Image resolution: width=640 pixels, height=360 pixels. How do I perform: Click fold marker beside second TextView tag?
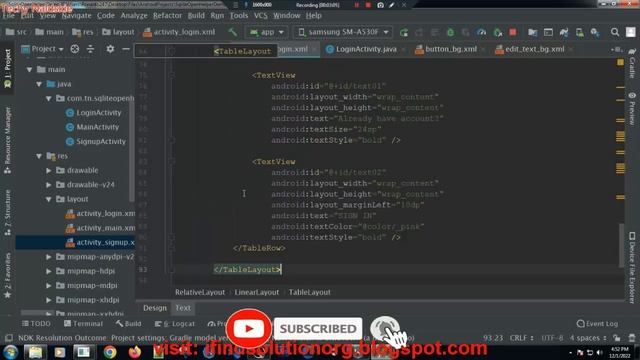pos(172,162)
